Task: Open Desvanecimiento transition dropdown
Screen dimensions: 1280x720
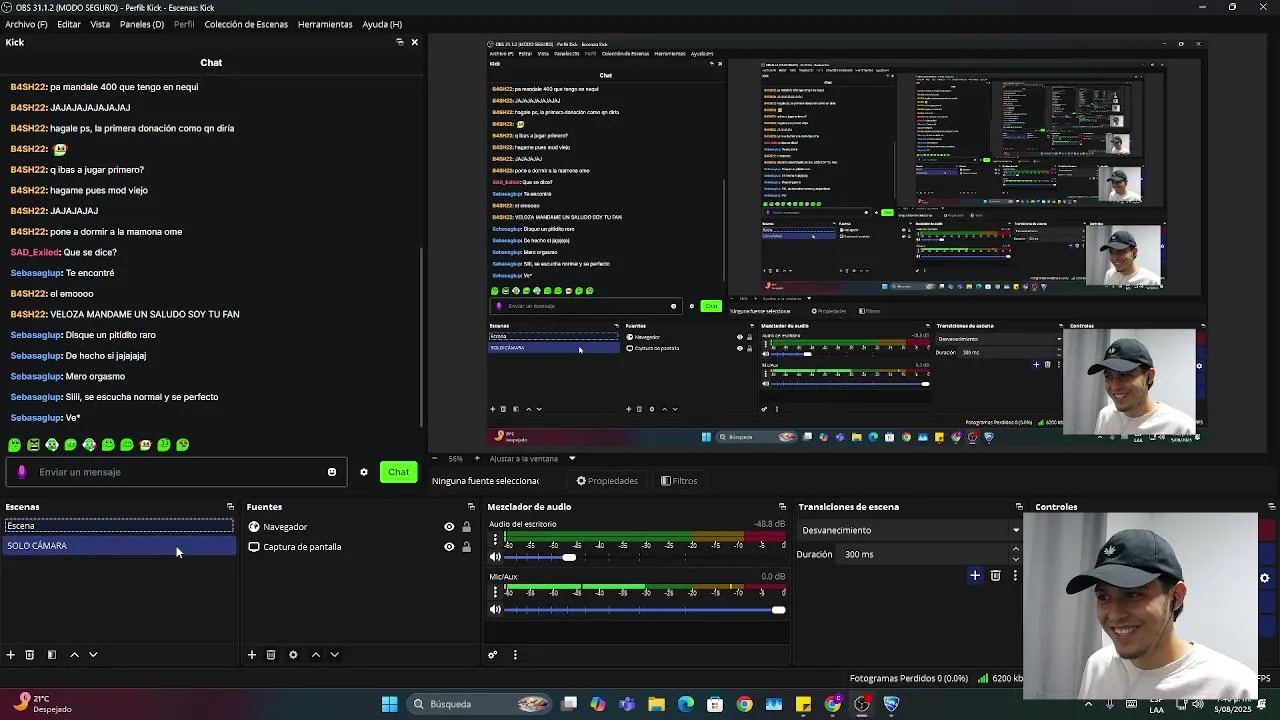Action: click(909, 531)
